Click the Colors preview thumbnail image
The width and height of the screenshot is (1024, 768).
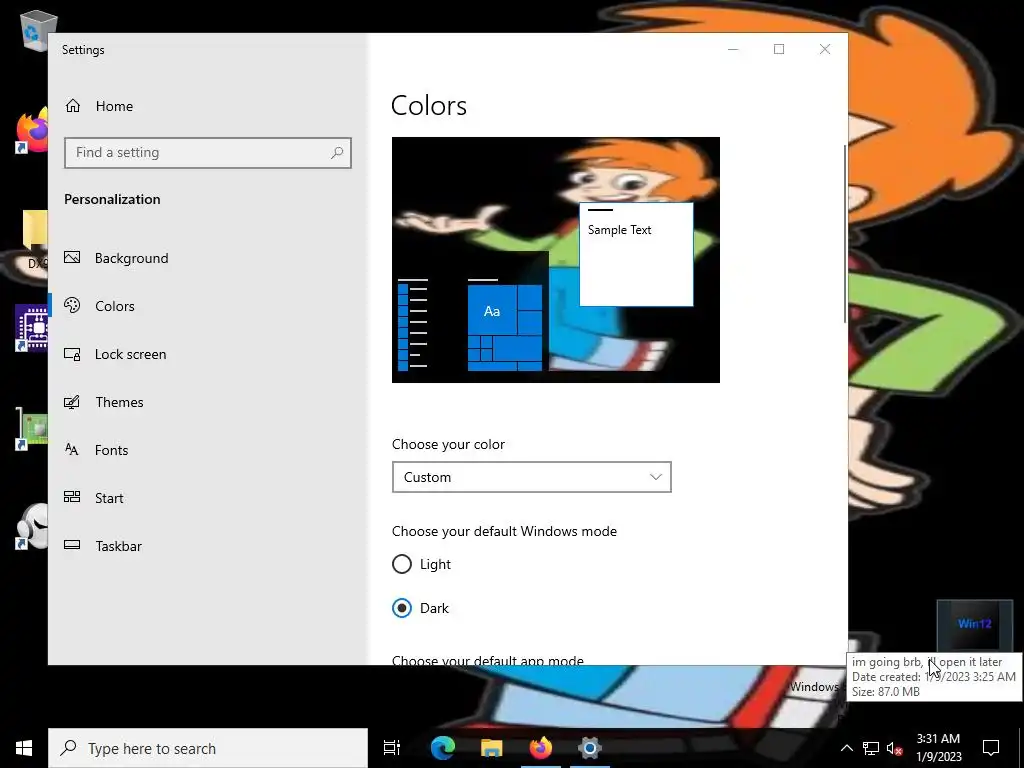(x=556, y=260)
